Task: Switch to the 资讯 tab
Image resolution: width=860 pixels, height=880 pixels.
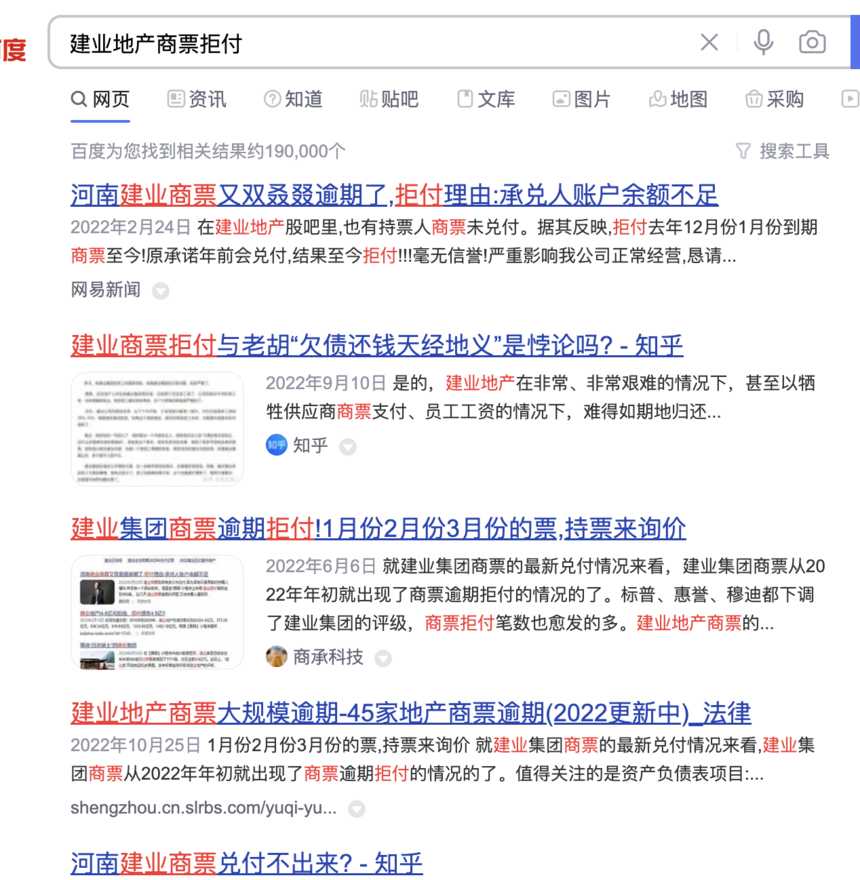Action: coord(196,99)
